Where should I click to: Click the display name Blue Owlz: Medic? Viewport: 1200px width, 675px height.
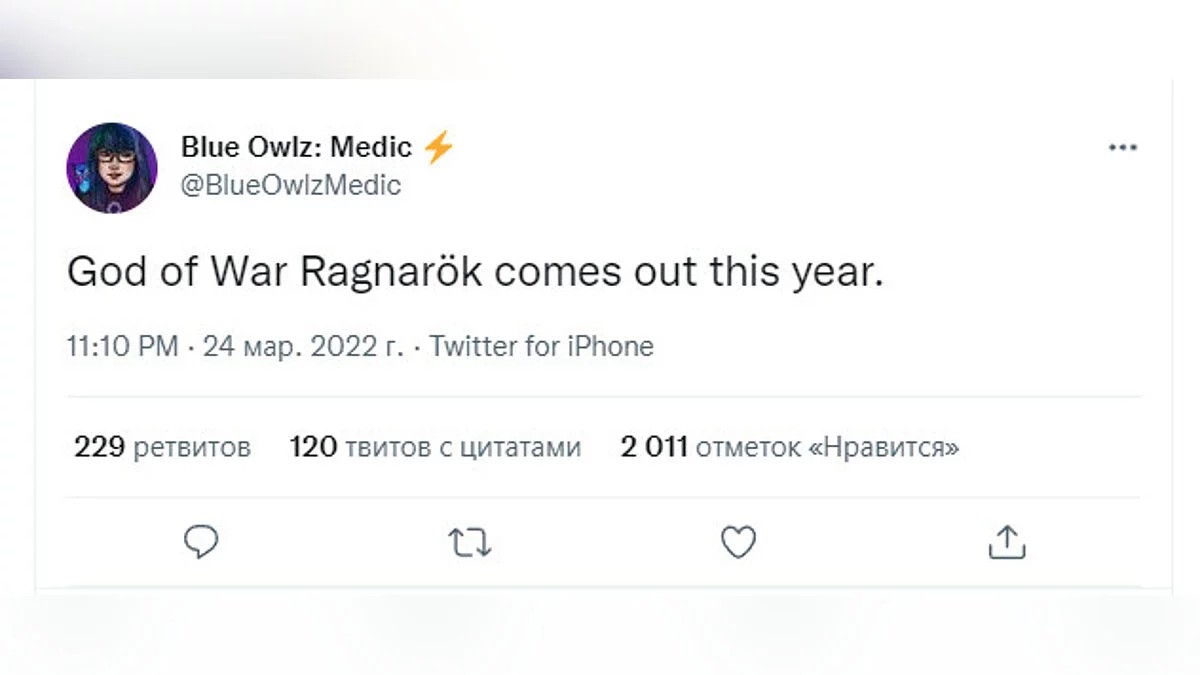(x=296, y=147)
